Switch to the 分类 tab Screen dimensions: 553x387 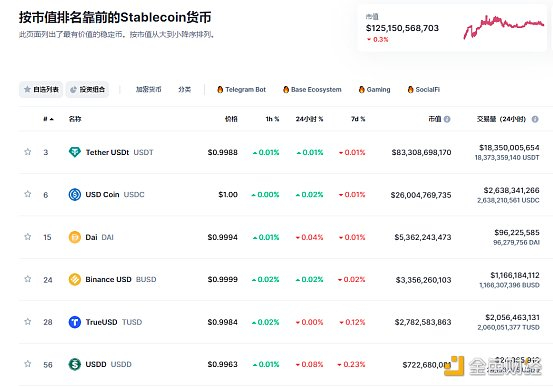184,90
